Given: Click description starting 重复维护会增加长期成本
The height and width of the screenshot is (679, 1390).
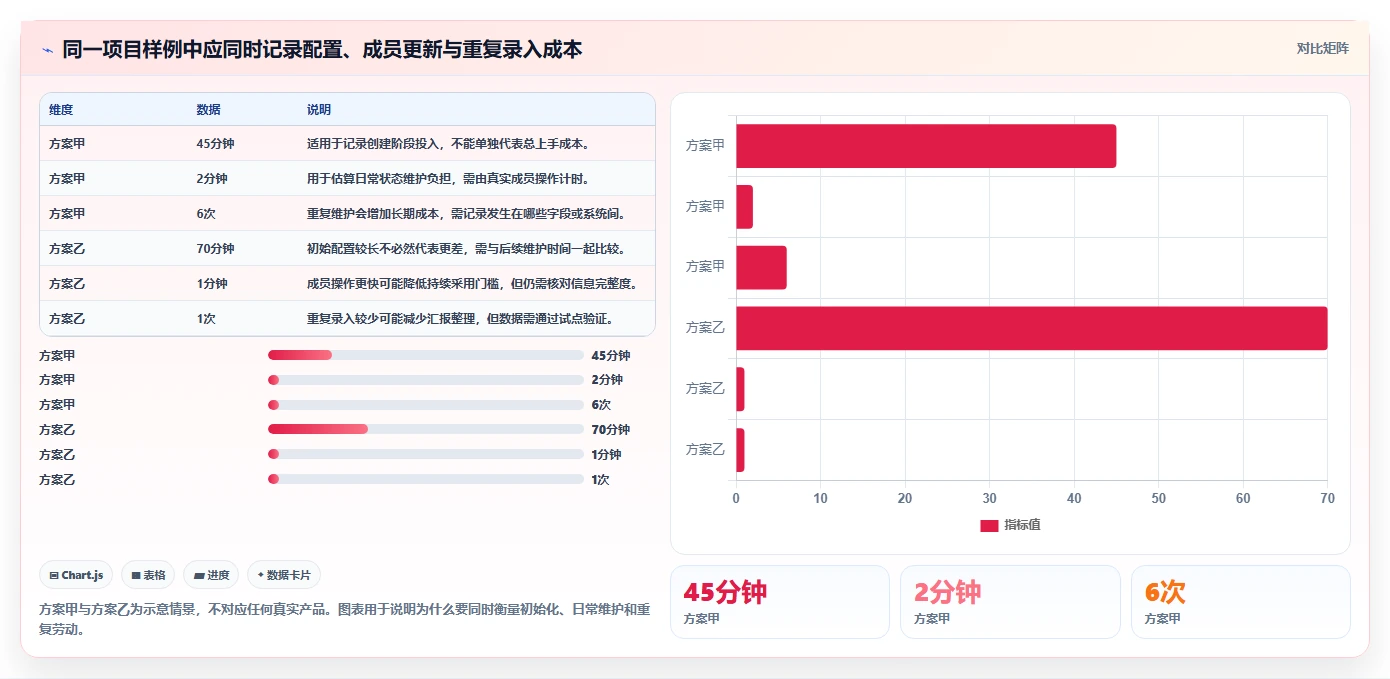Looking at the screenshot, I should pos(467,214).
